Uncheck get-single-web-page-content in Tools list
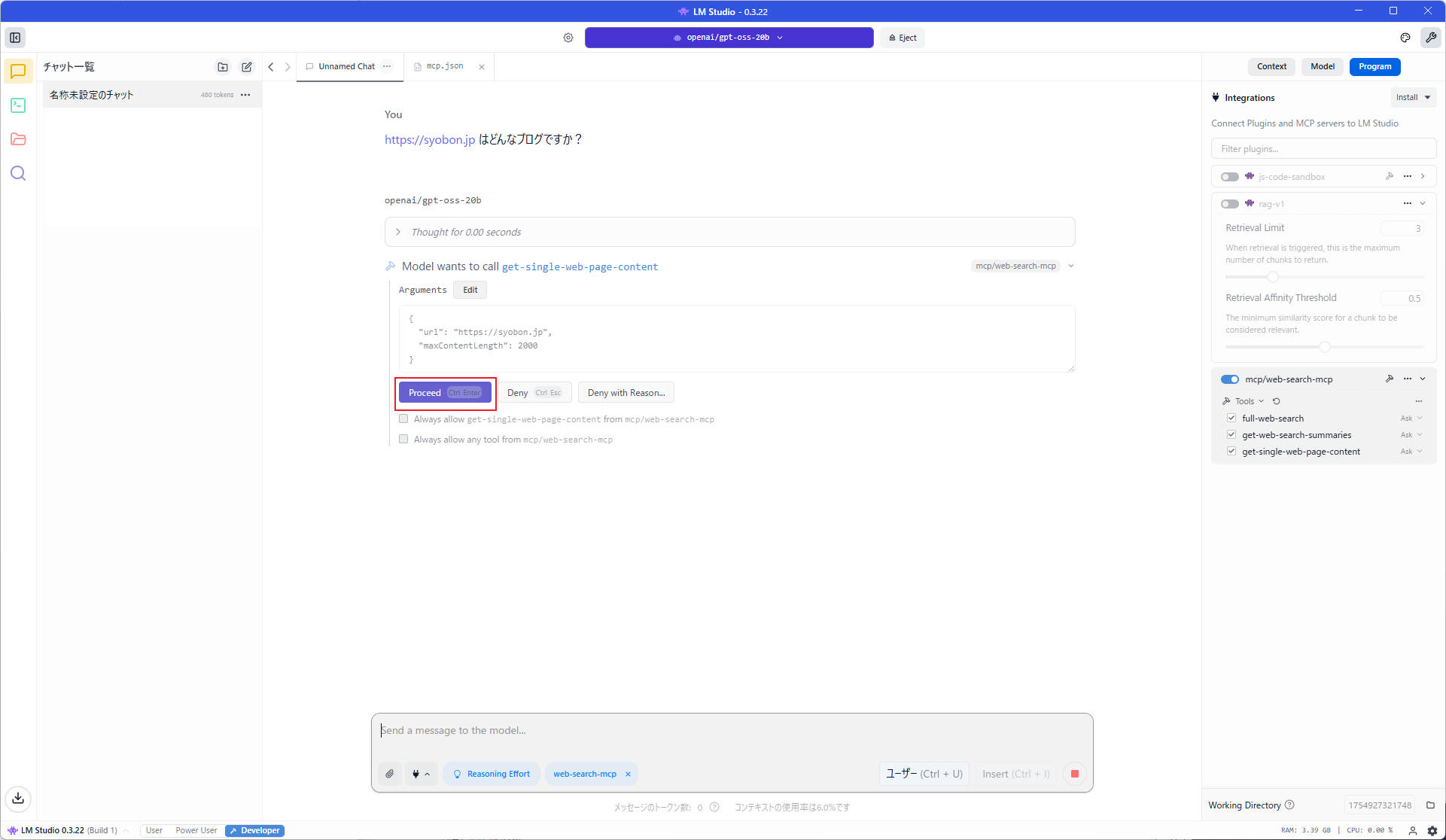 (1231, 451)
